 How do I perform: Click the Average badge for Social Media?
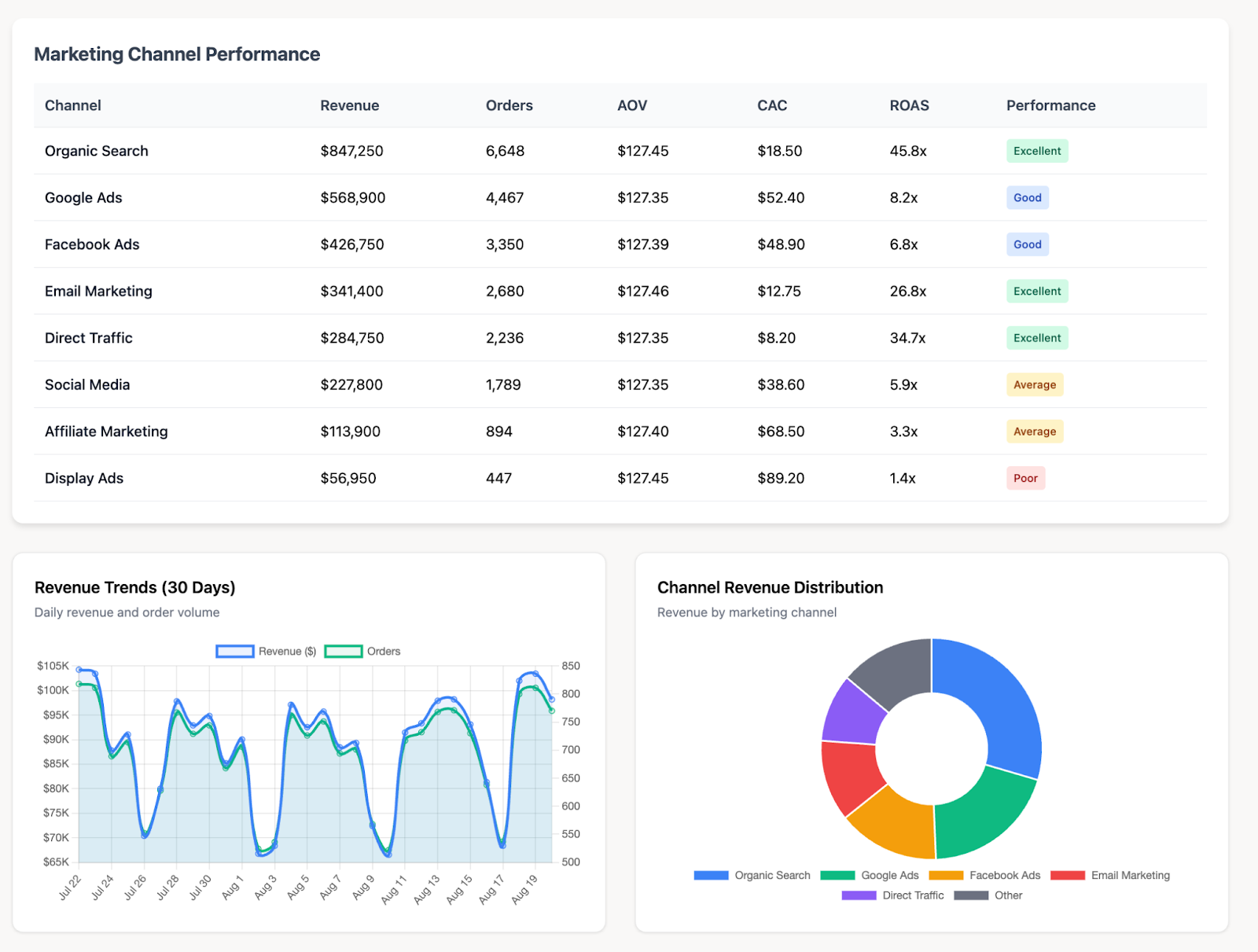point(1034,384)
